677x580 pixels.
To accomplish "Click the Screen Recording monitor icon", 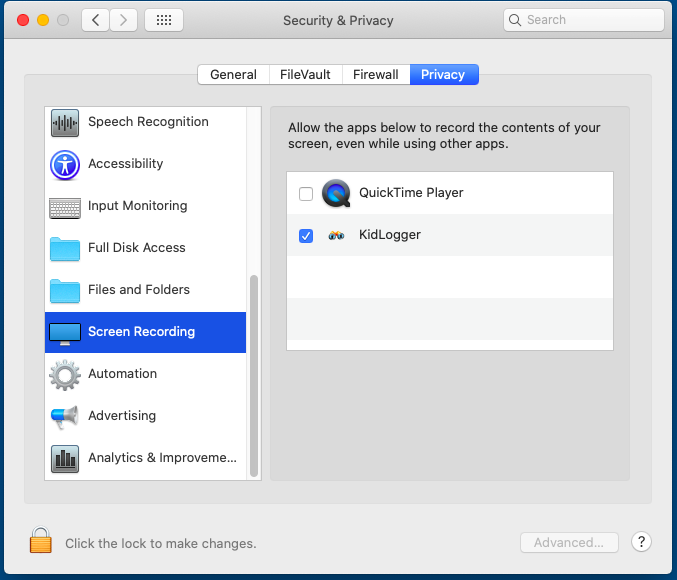I will pyautogui.click(x=65, y=334).
